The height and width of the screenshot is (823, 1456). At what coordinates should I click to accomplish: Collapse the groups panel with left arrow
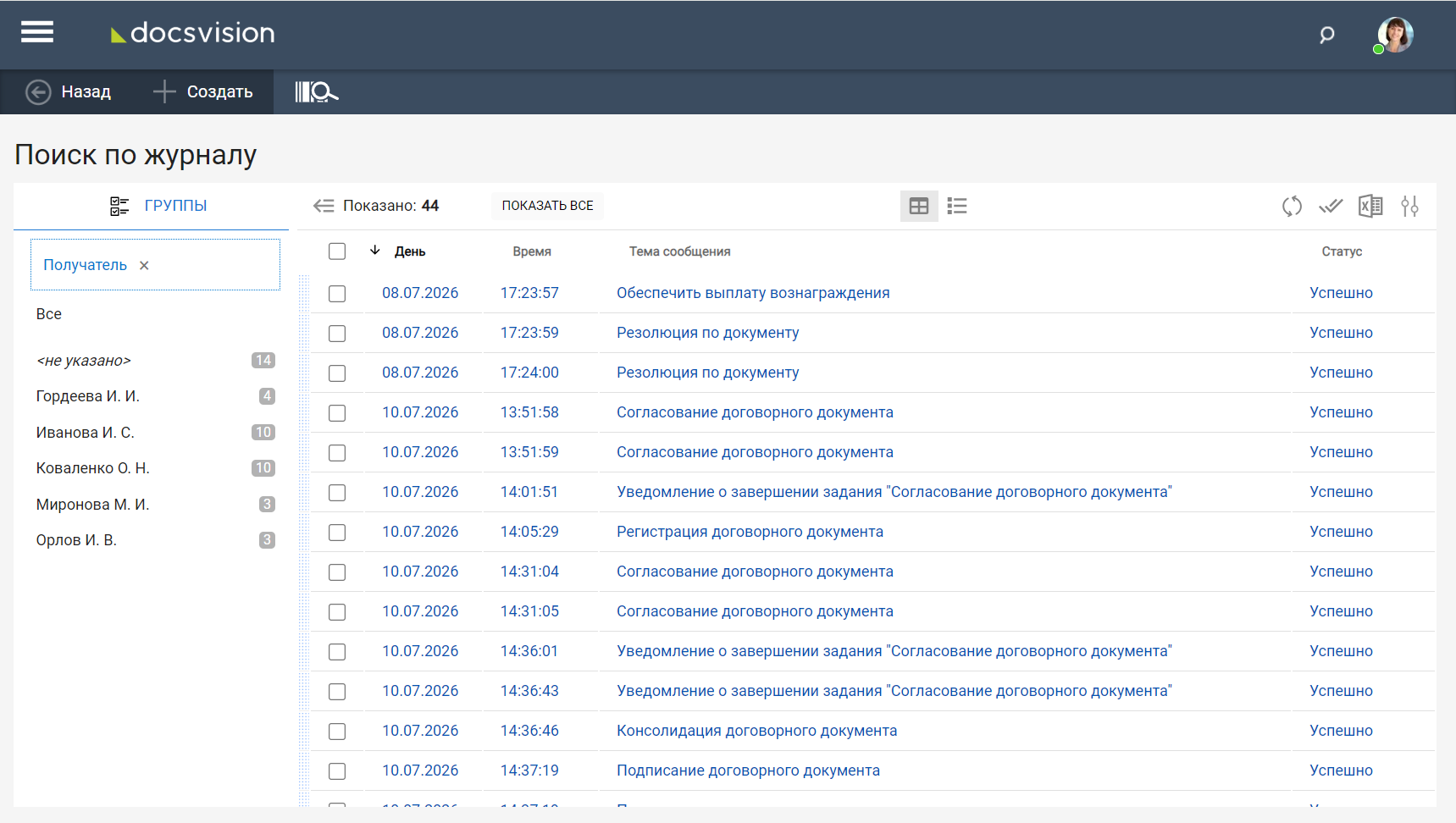324,206
